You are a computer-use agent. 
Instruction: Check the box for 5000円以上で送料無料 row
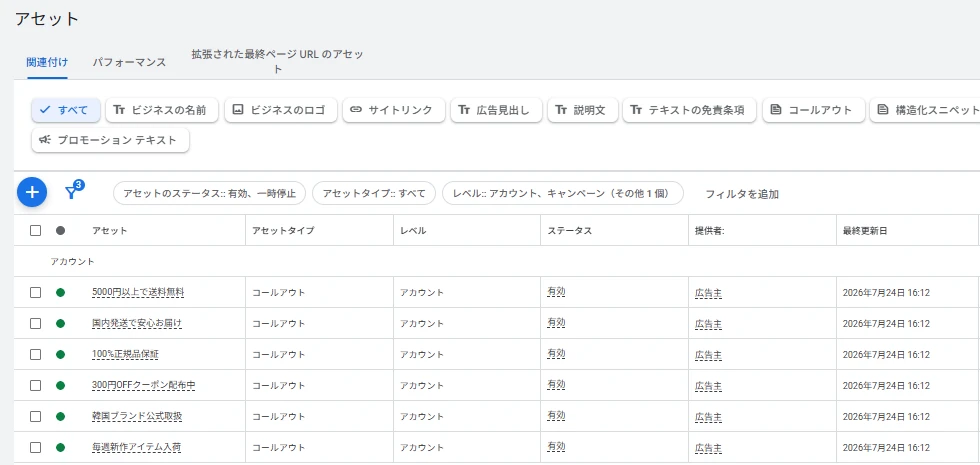36,292
